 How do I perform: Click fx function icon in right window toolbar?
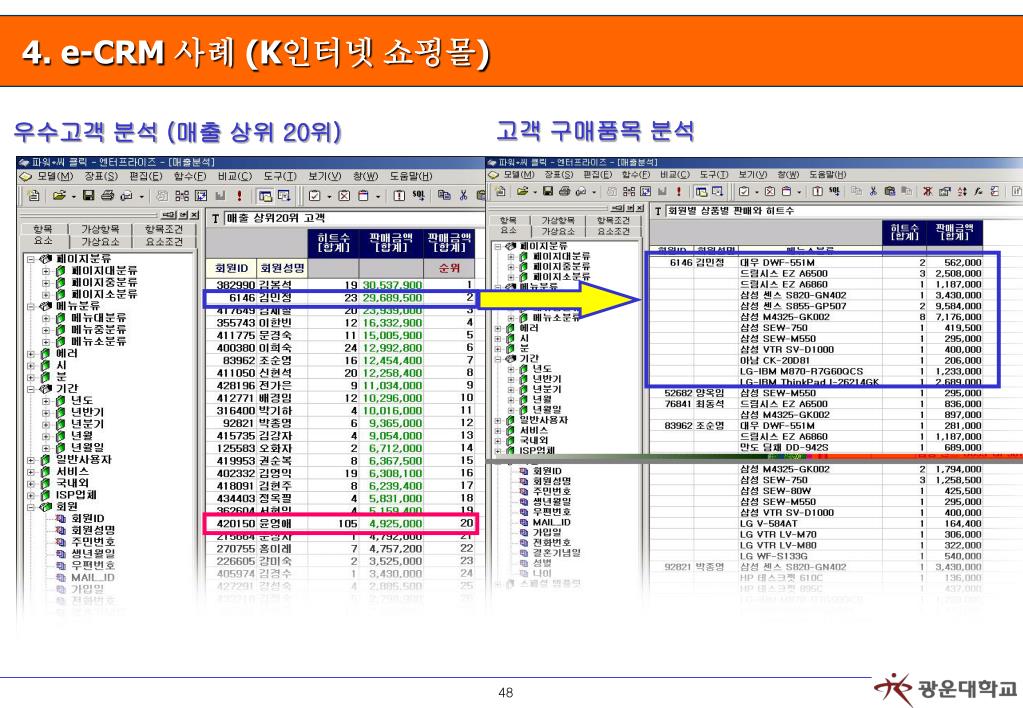tap(978, 191)
